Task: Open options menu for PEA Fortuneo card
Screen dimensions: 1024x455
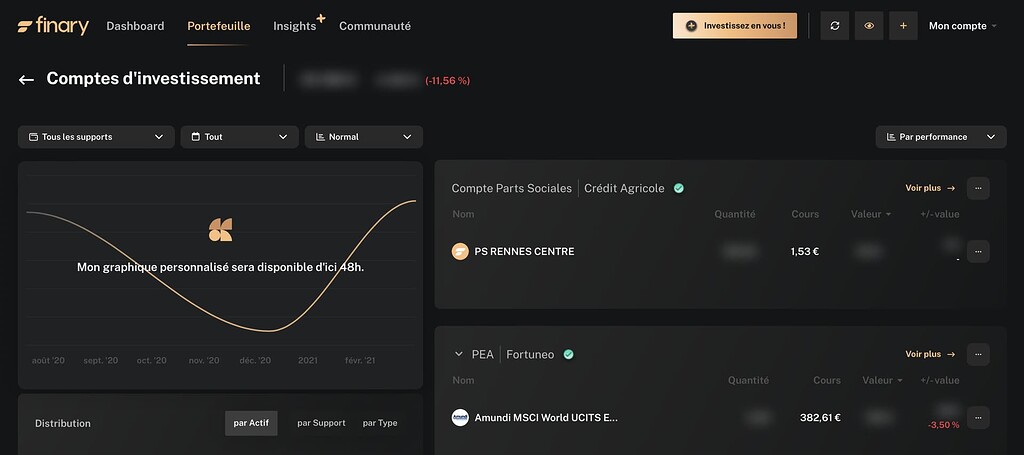Action: 978,354
